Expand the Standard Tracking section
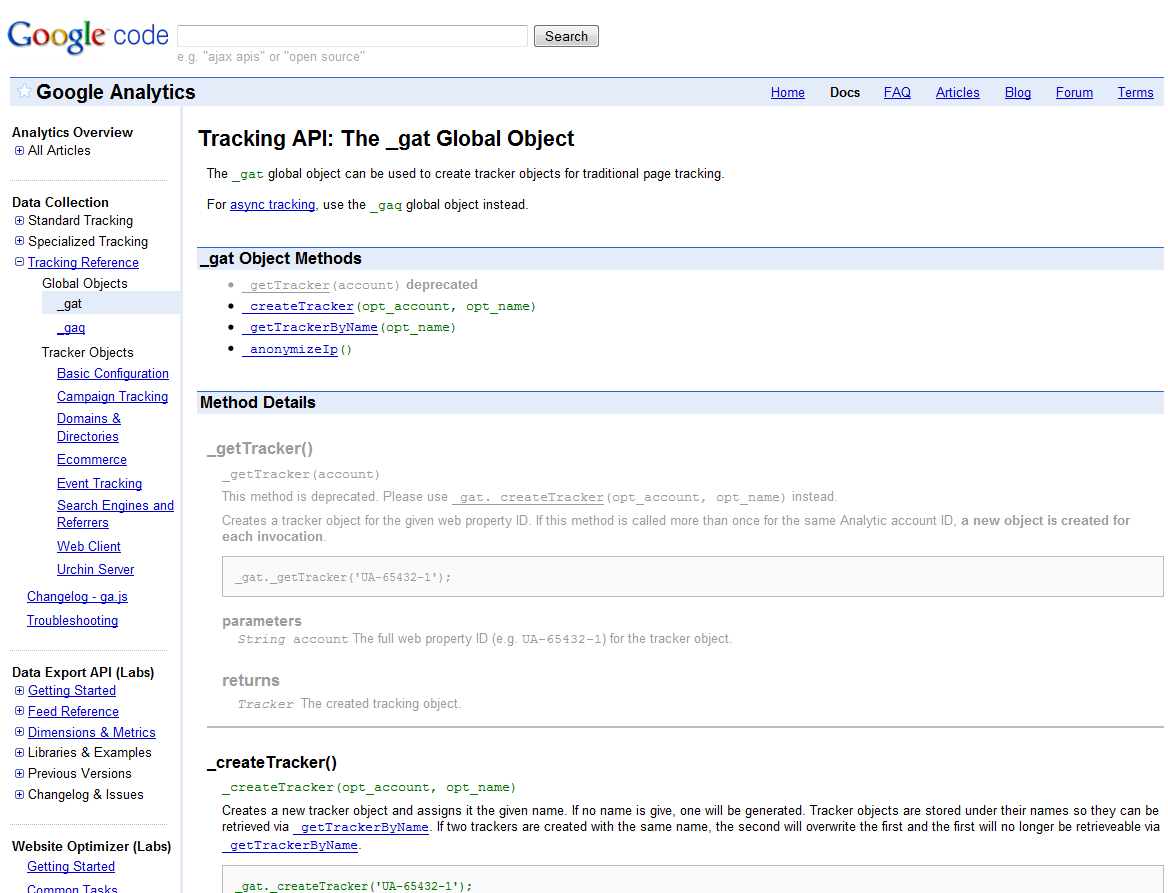 click(18, 220)
